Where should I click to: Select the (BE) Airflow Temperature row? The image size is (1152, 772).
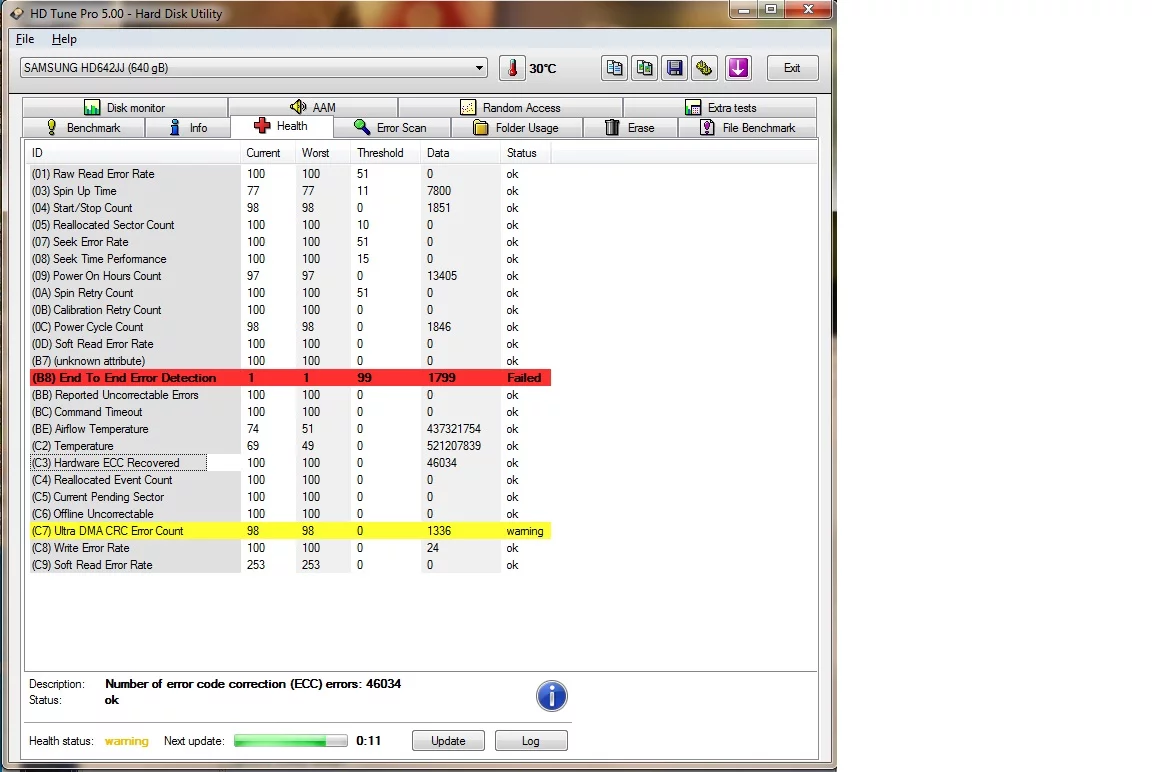point(290,429)
